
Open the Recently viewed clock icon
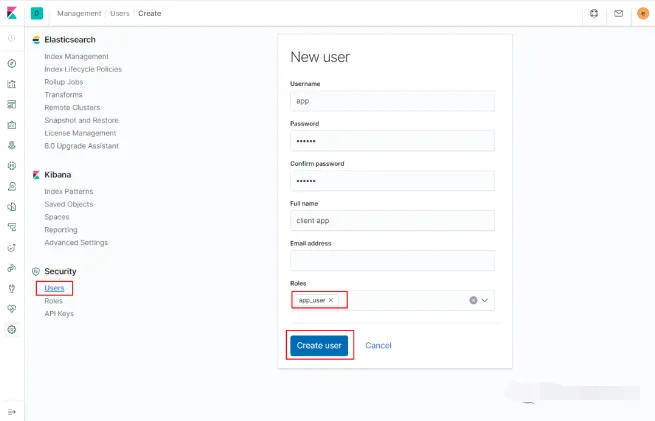(12, 38)
